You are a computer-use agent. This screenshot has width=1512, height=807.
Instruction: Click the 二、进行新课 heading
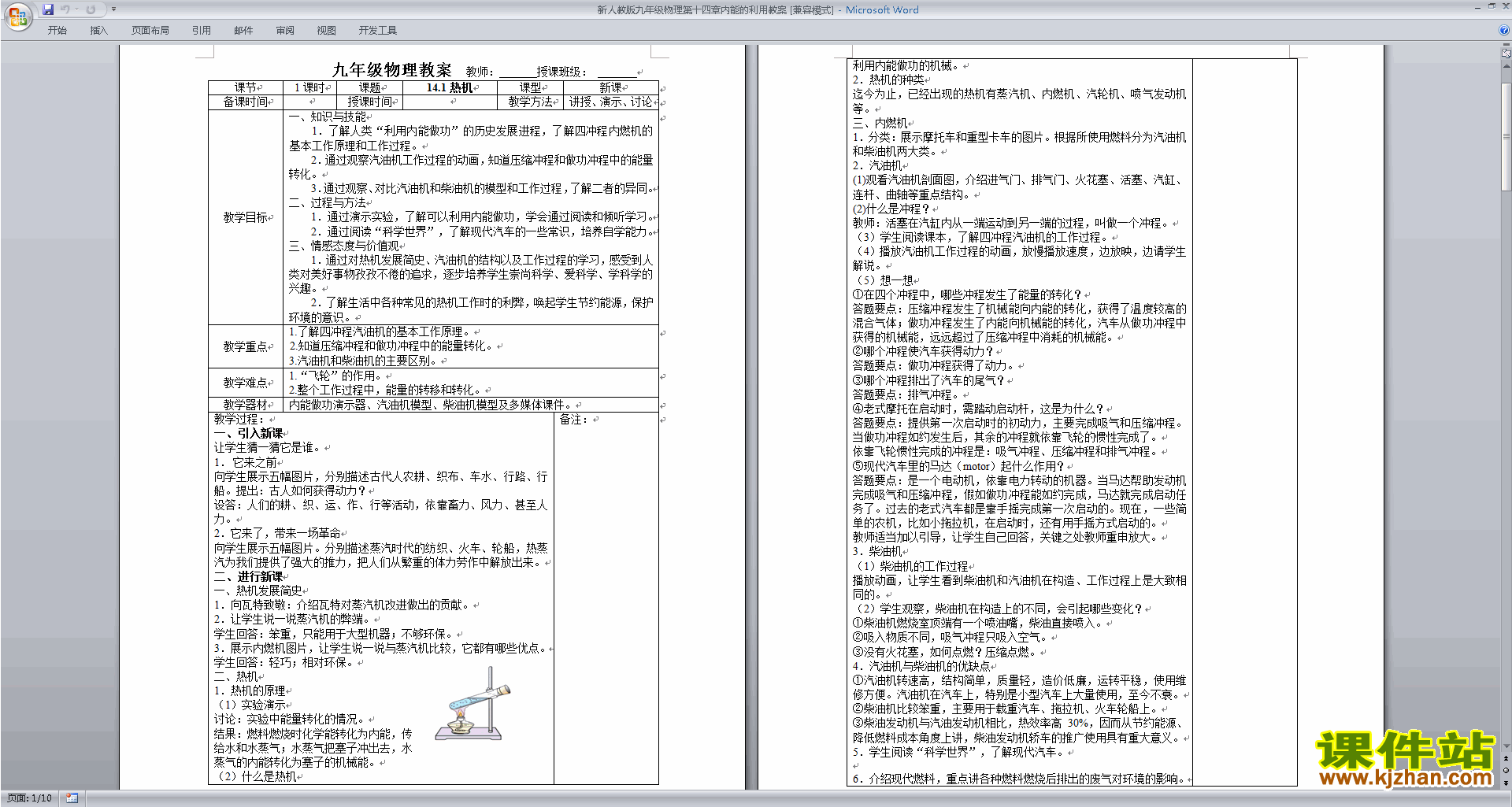[249, 576]
